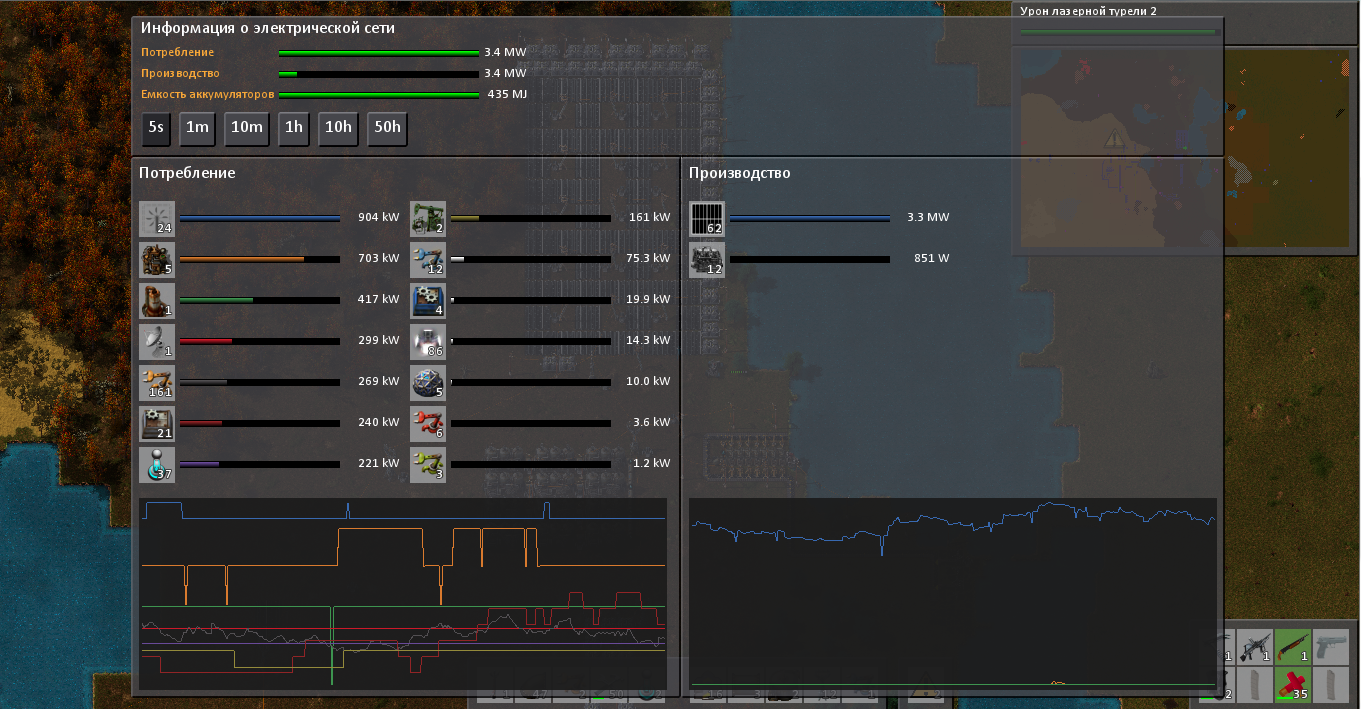Click the Потребление panel heading

[187, 173]
